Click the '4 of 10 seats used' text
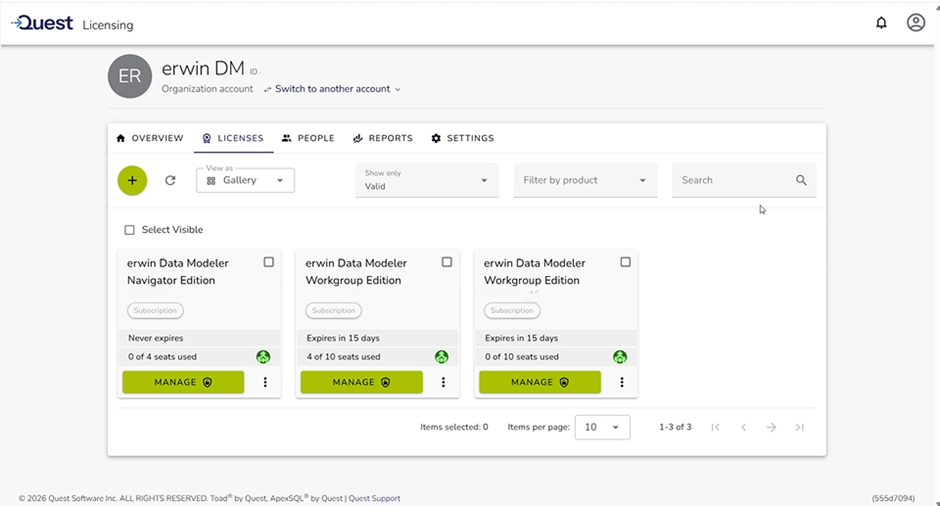 point(344,357)
